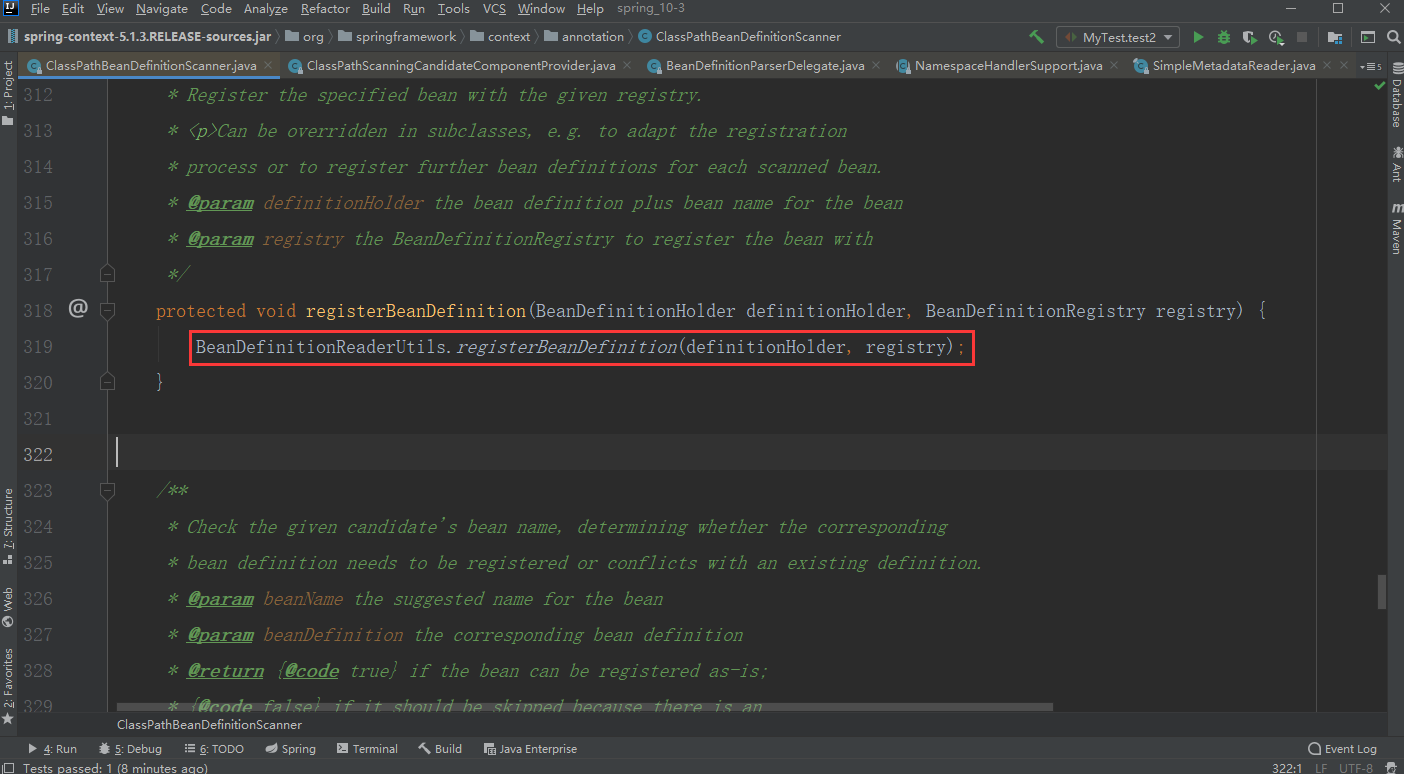Open the Ant tool window
This screenshot has height=774, width=1404.
[x=1395, y=163]
